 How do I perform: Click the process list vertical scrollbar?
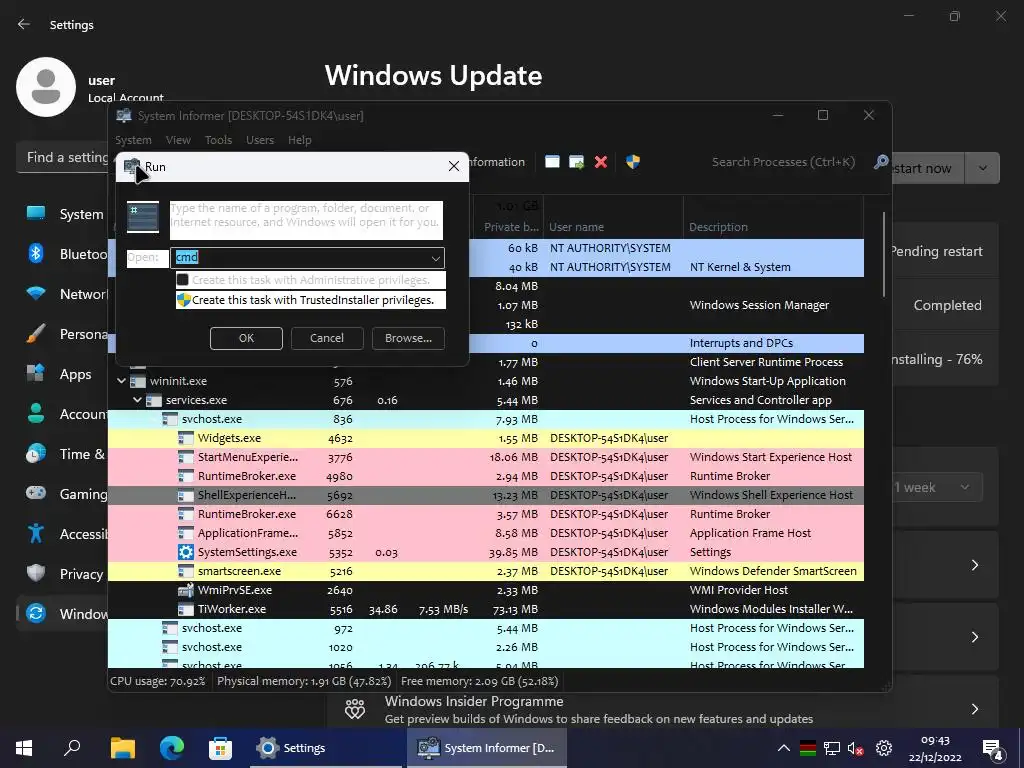[x=884, y=254]
